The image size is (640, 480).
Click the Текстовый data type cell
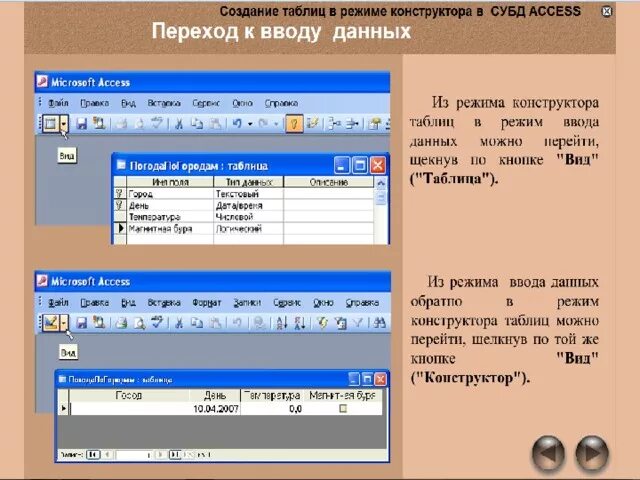(249, 194)
